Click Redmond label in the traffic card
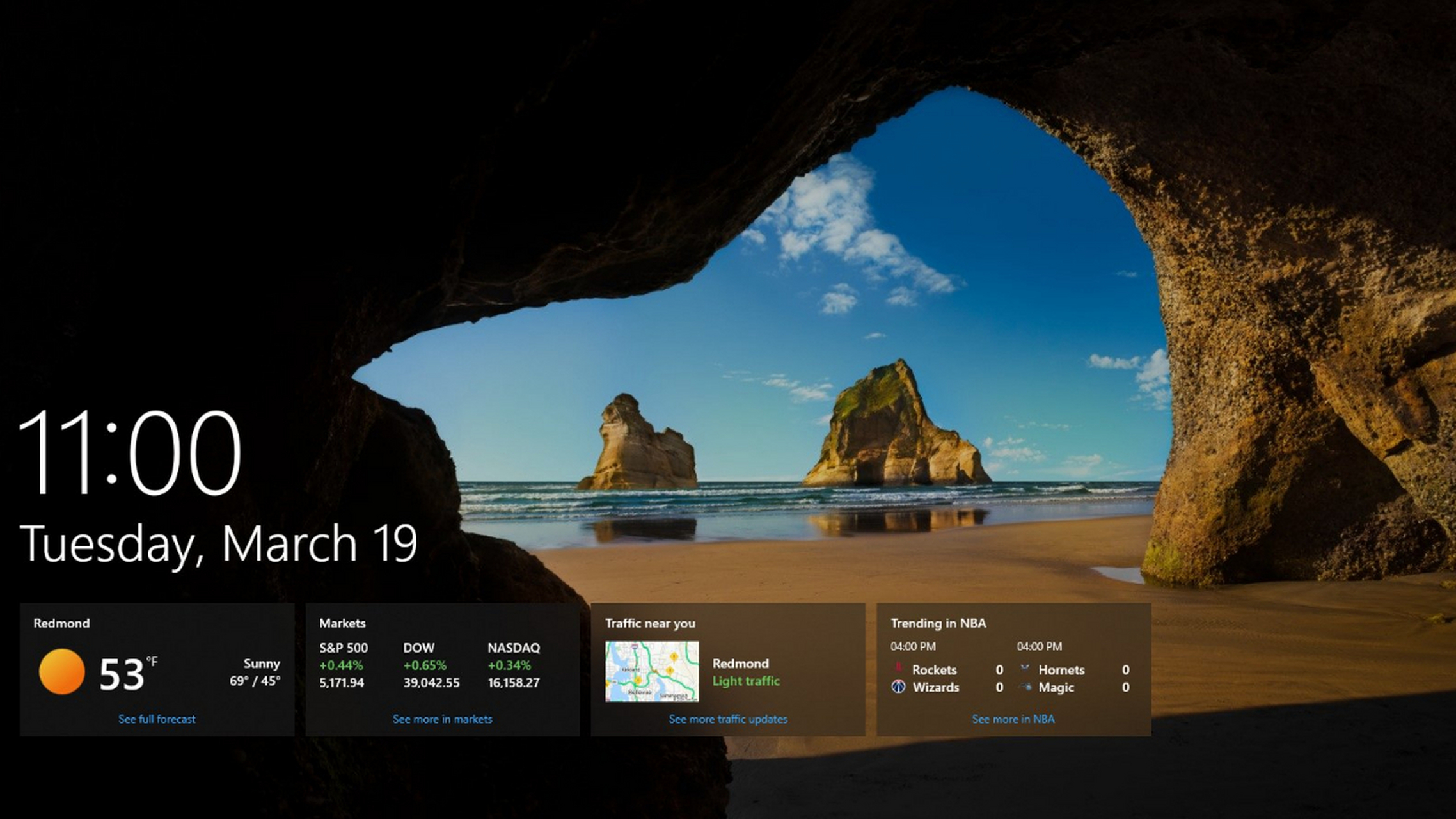This screenshot has height=819, width=1456. [741, 664]
